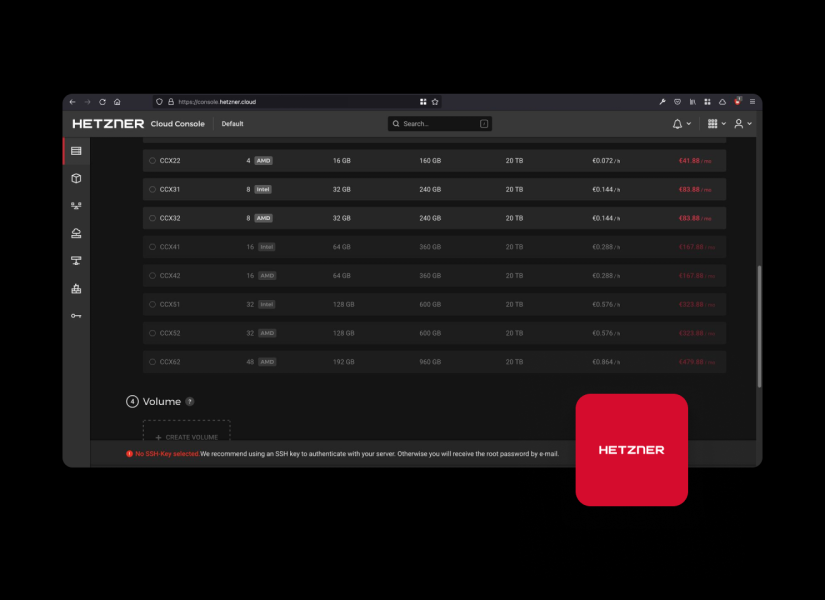The image size is (825, 600).
Task: Choose the CCX32 radio button
Action: [x=152, y=218]
